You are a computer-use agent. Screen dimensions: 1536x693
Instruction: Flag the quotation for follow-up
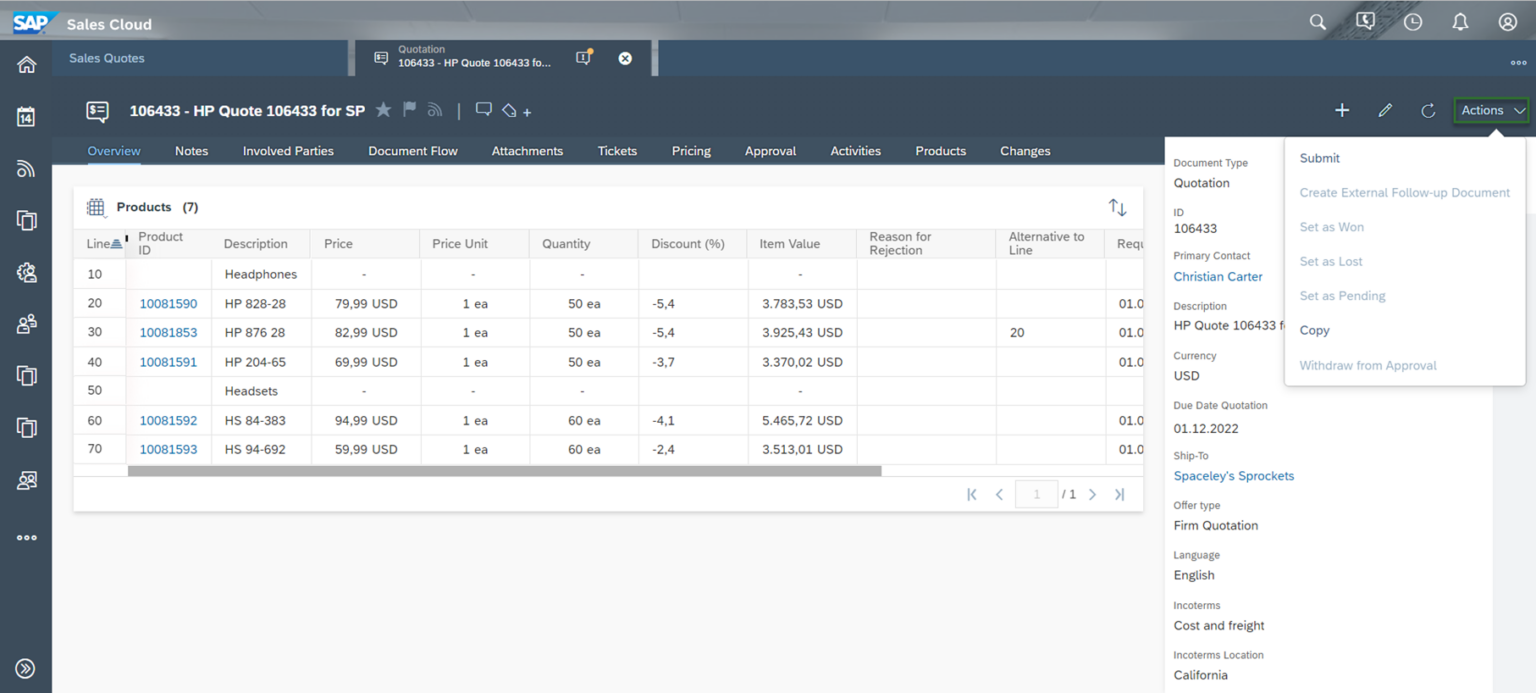pyautogui.click(x=408, y=110)
